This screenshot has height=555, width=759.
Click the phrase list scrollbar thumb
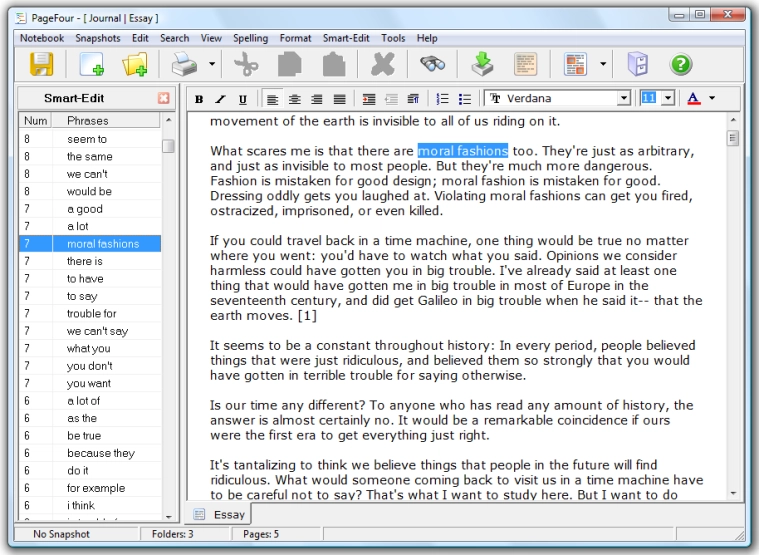(x=168, y=146)
